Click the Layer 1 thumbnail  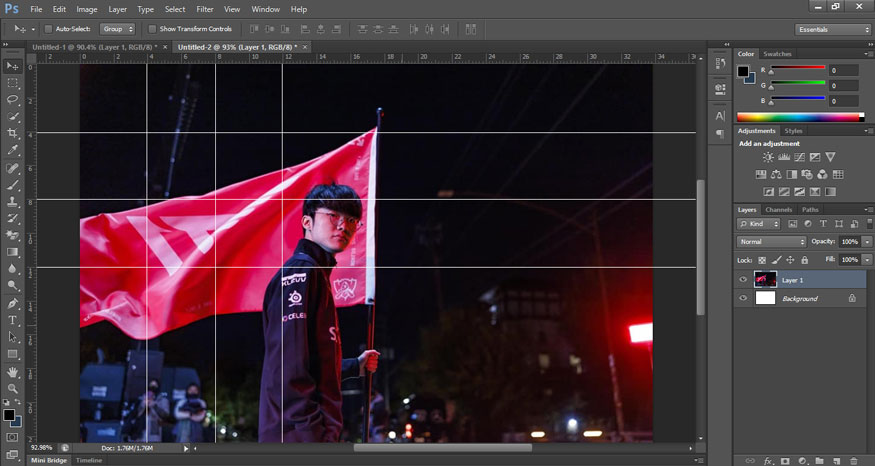click(x=765, y=280)
